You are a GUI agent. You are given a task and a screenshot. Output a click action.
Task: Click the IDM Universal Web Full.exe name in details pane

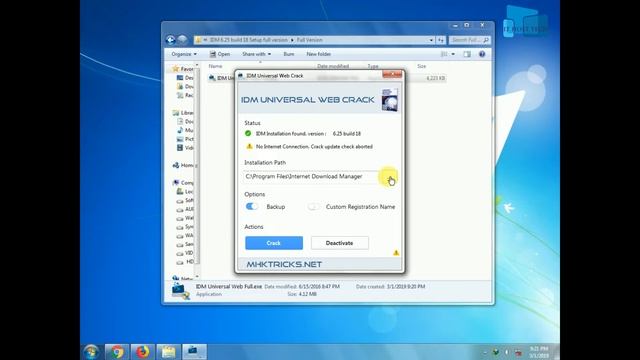coord(229,287)
